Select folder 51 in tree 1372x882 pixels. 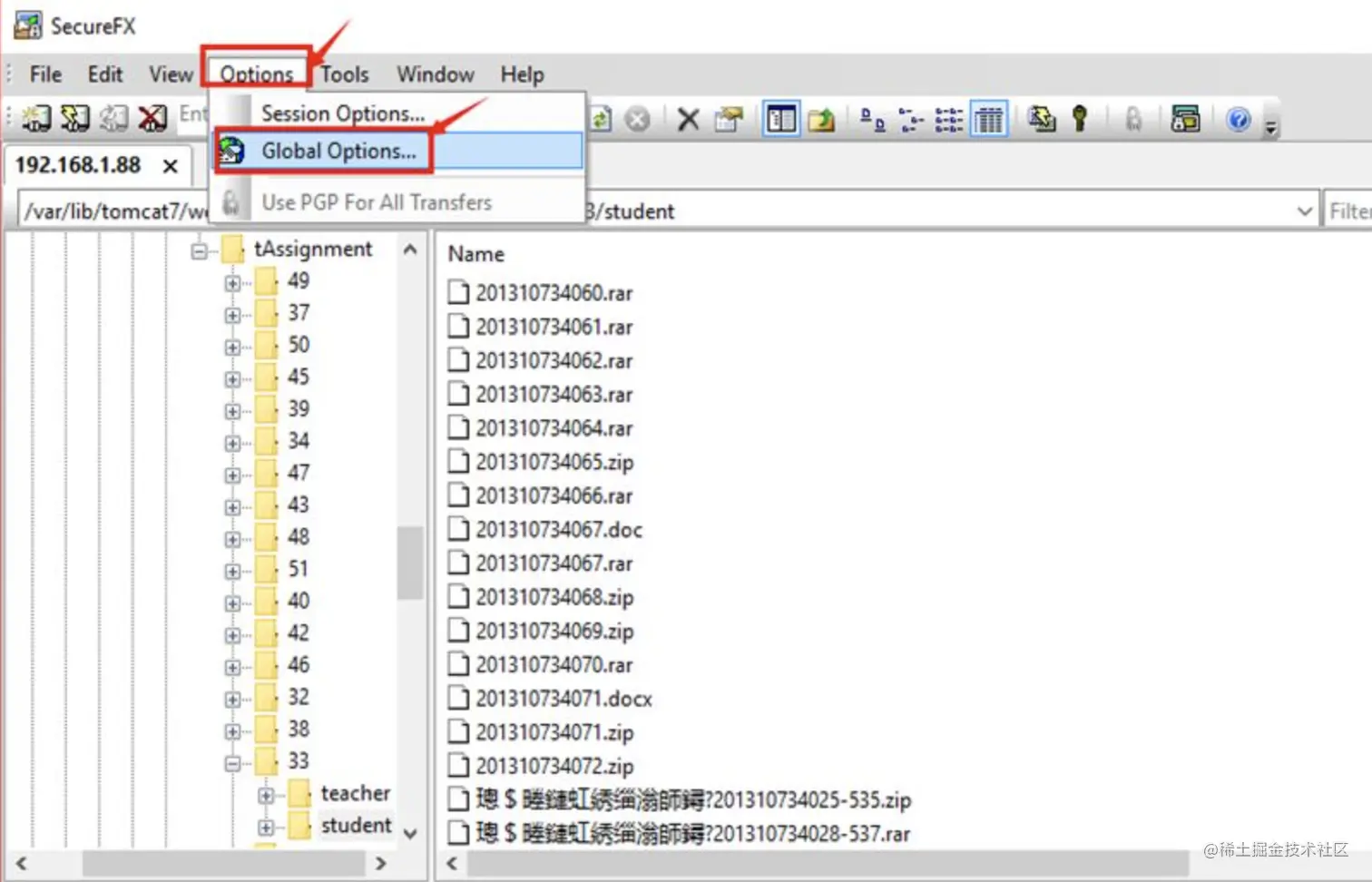[299, 569]
